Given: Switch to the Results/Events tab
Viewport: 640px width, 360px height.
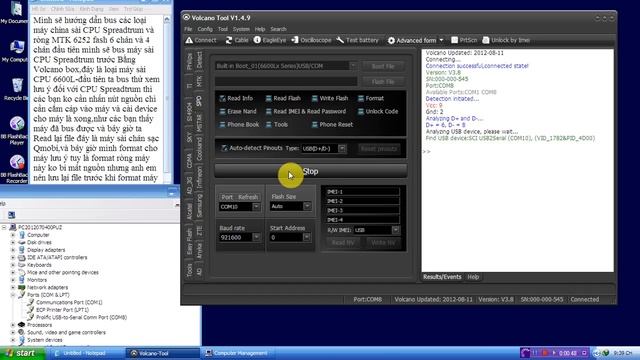Looking at the screenshot, I should click(x=442, y=277).
